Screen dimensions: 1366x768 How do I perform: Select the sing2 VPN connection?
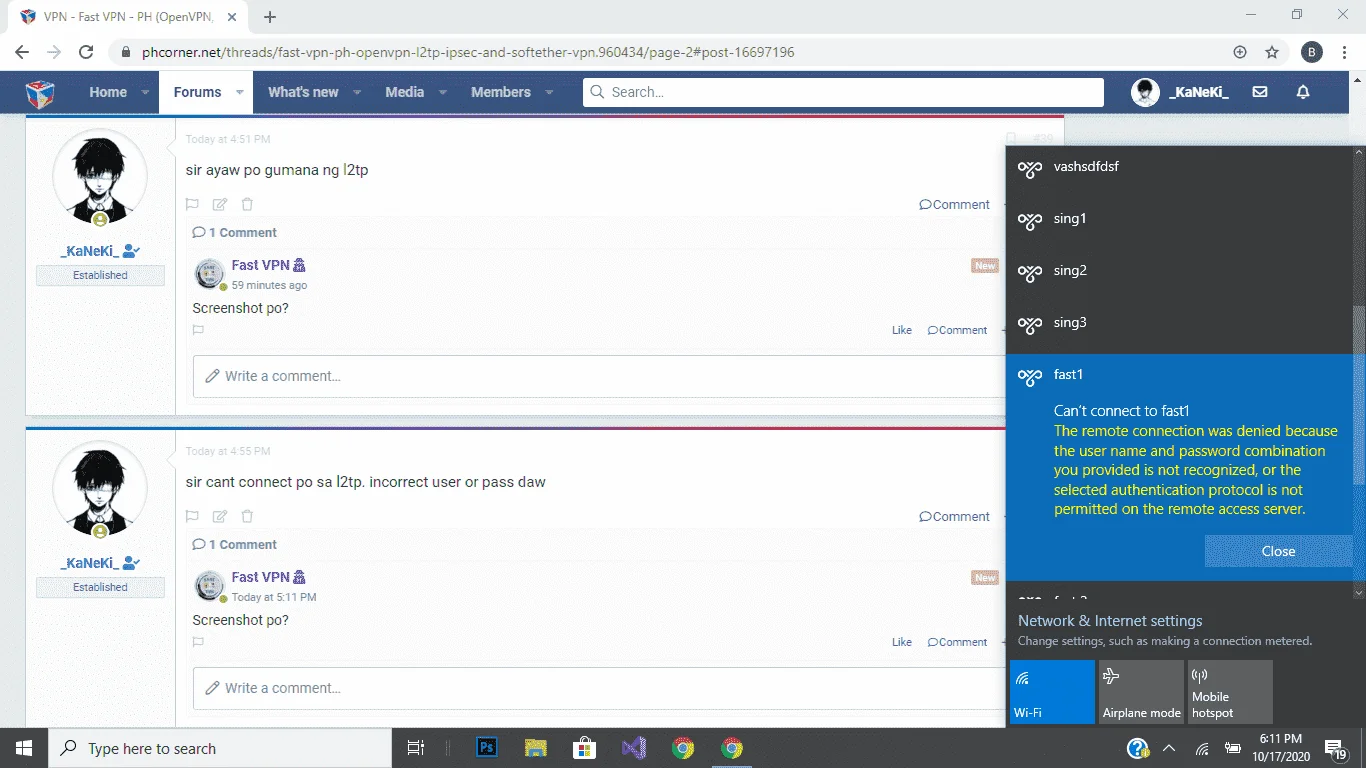pos(1180,272)
